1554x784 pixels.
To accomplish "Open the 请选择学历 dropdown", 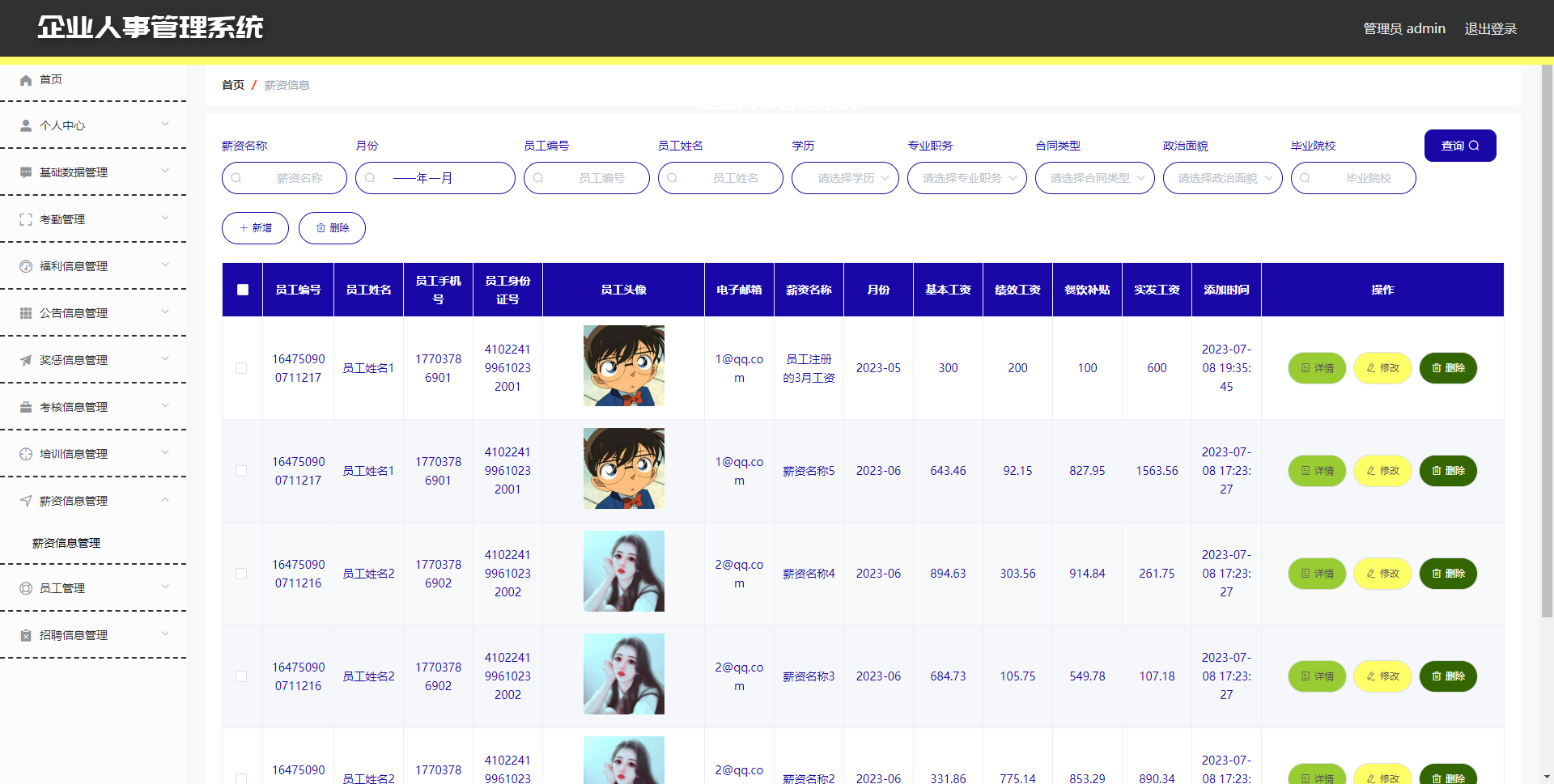I will click(x=845, y=178).
